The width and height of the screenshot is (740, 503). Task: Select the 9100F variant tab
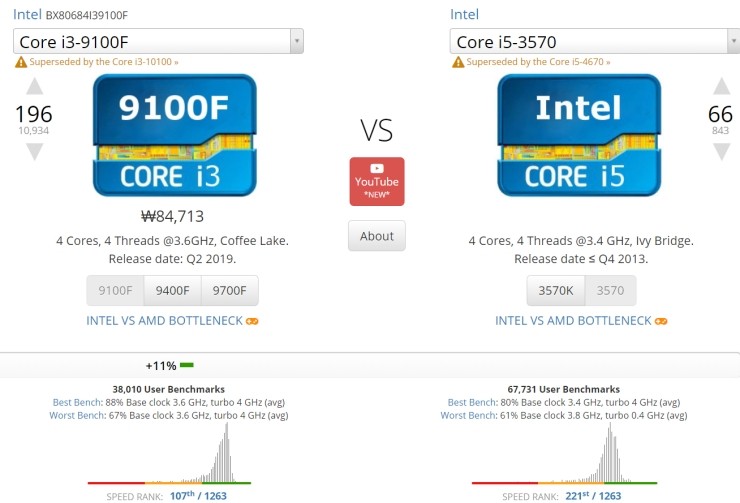point(115,291)
